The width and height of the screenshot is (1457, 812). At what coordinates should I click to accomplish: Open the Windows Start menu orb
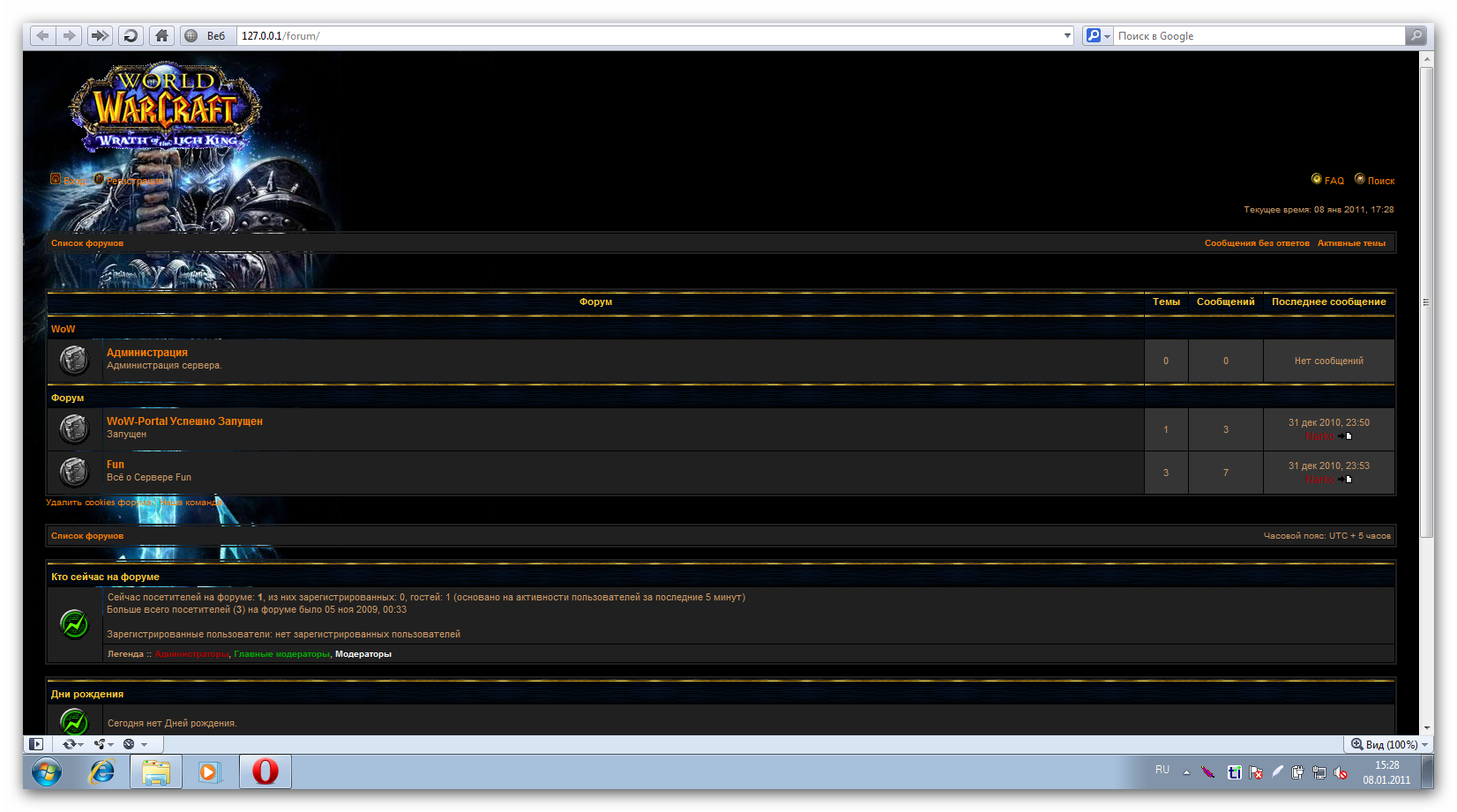[47, 773]
